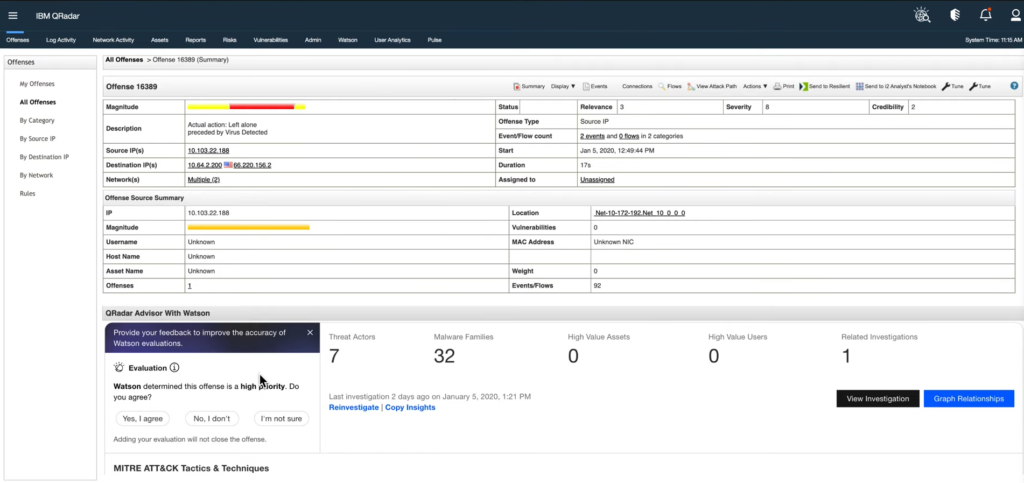Screen dimensions: 1024x483
Task: Click the info icon beside Evaluation
Action: pyautogui.click(x=174, y=367)
